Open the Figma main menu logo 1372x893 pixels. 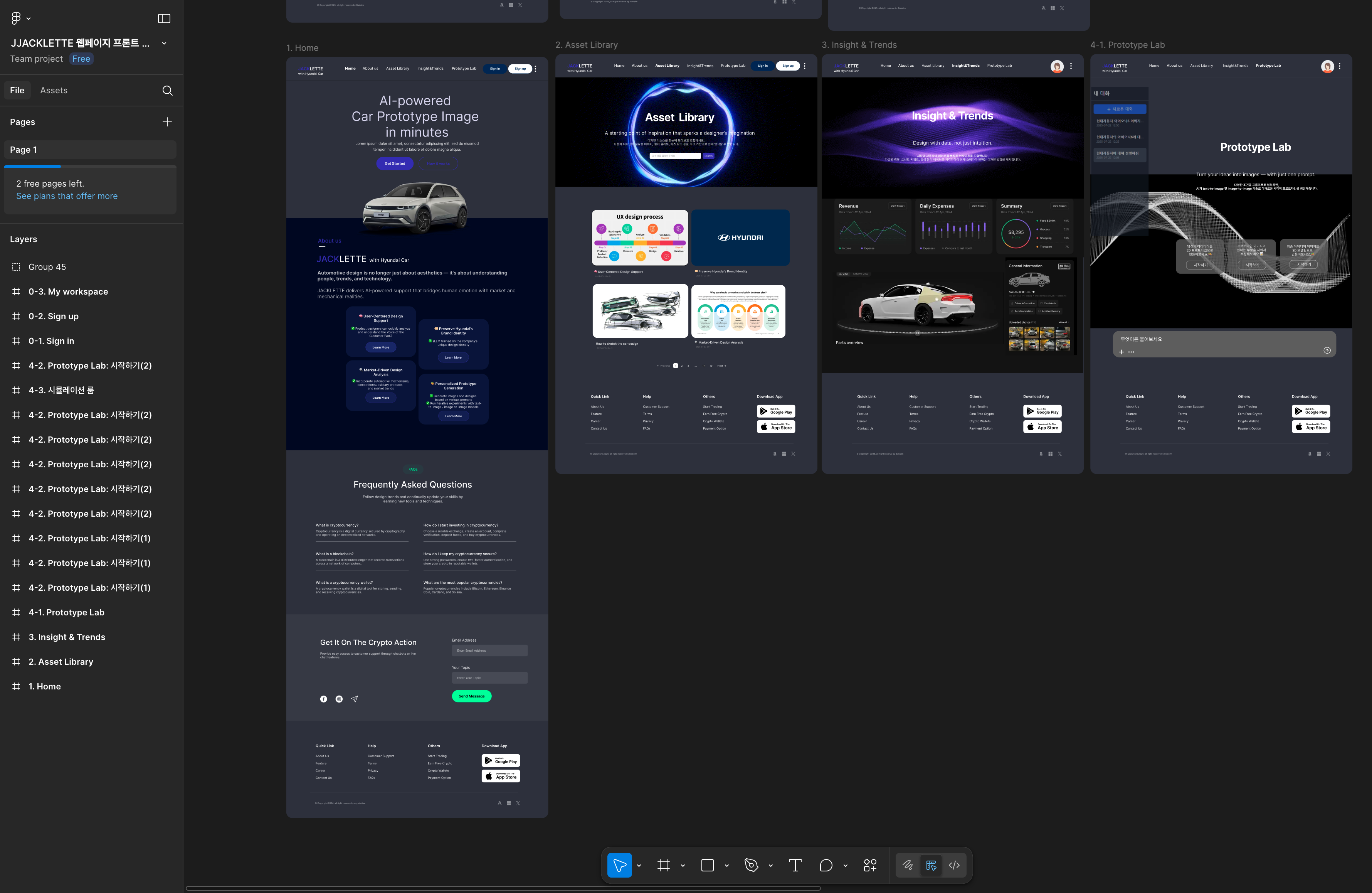point(16,19)
